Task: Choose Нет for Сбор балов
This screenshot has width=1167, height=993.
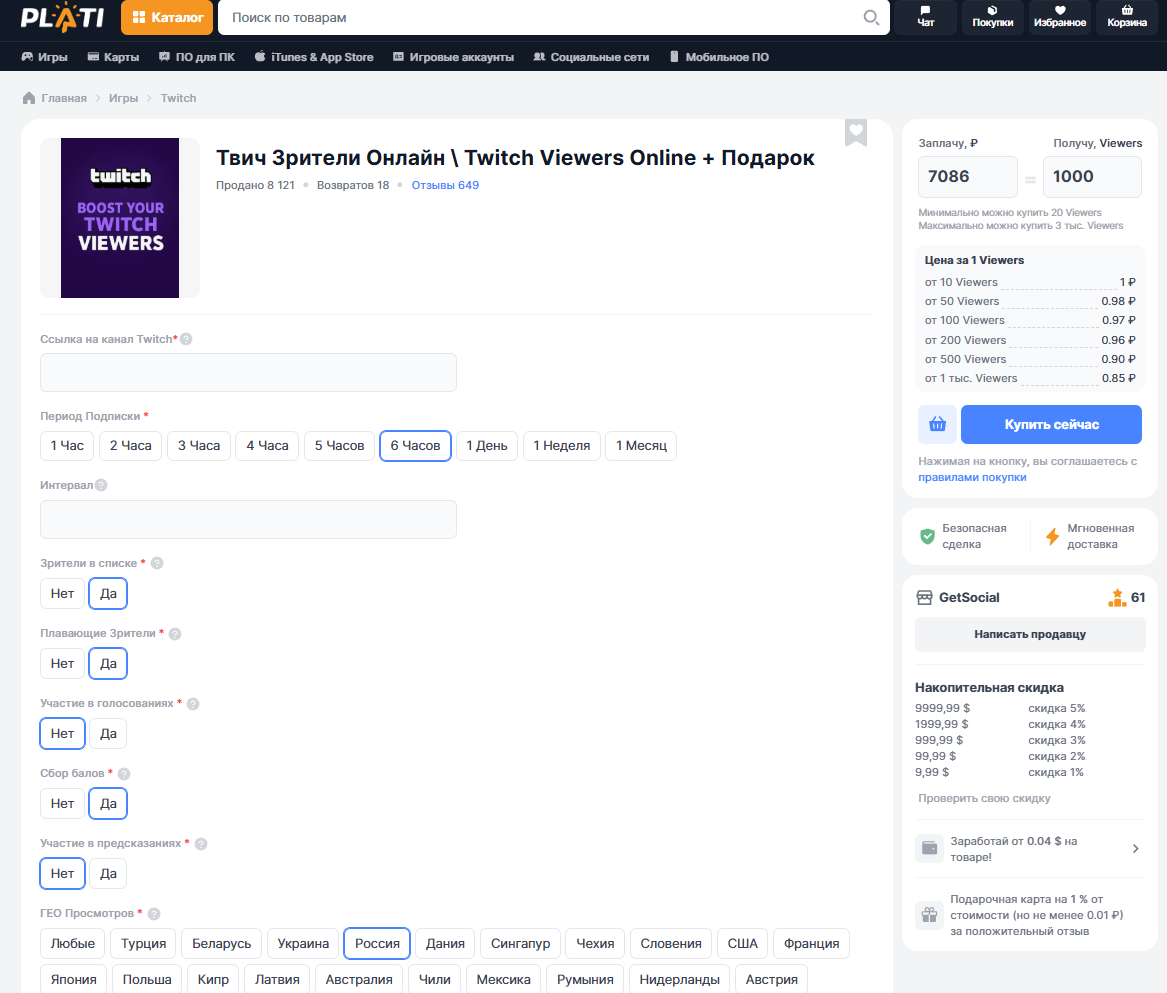Action: point(63,804)
